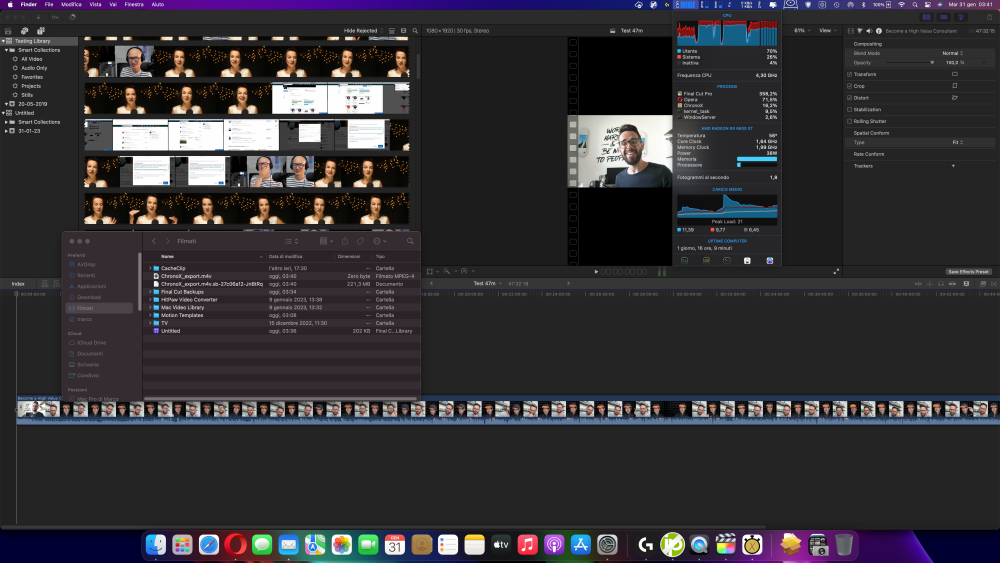This screenshot has height=563, width=1000.
Task: Uncheck the Distort checkbox
Action: click(x=849, y=98)
